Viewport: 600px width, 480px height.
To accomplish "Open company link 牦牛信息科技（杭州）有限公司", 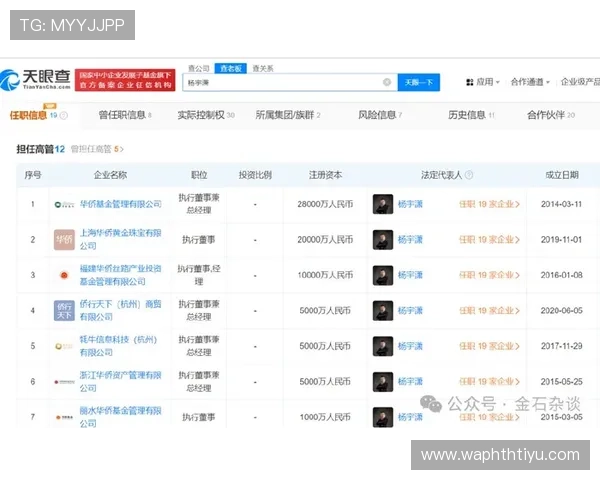I will tap(119, 346).
